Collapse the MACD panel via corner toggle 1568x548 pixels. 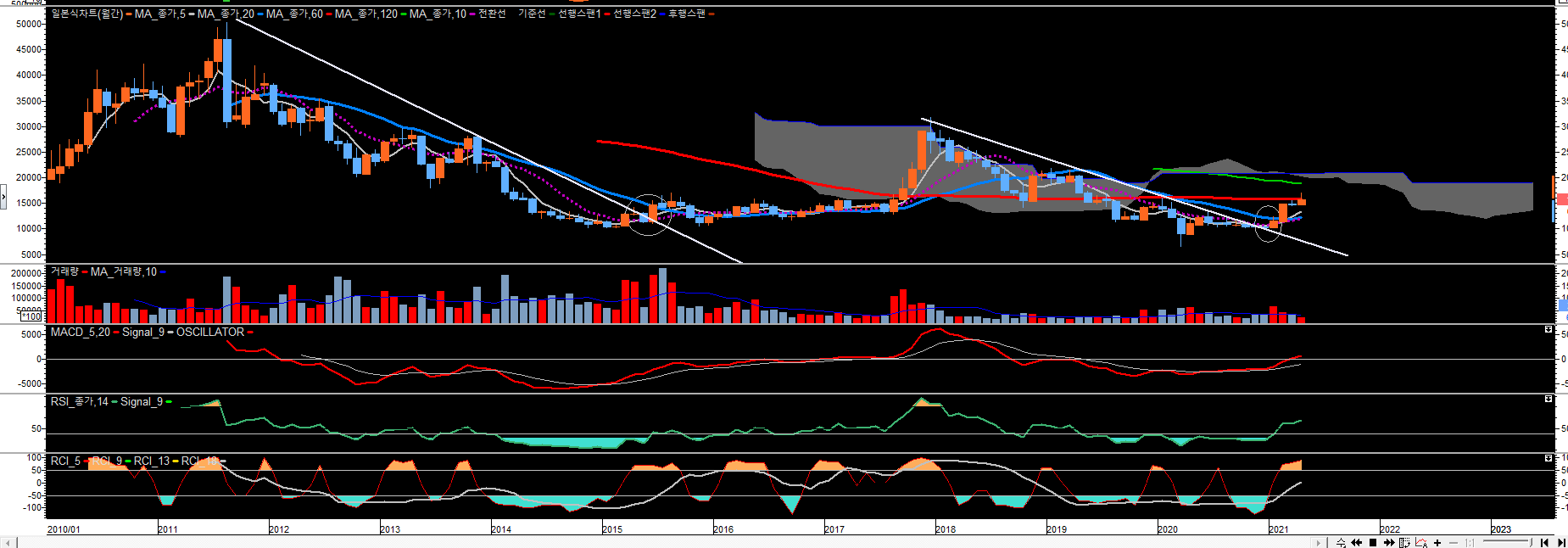tap(1548, 329)
